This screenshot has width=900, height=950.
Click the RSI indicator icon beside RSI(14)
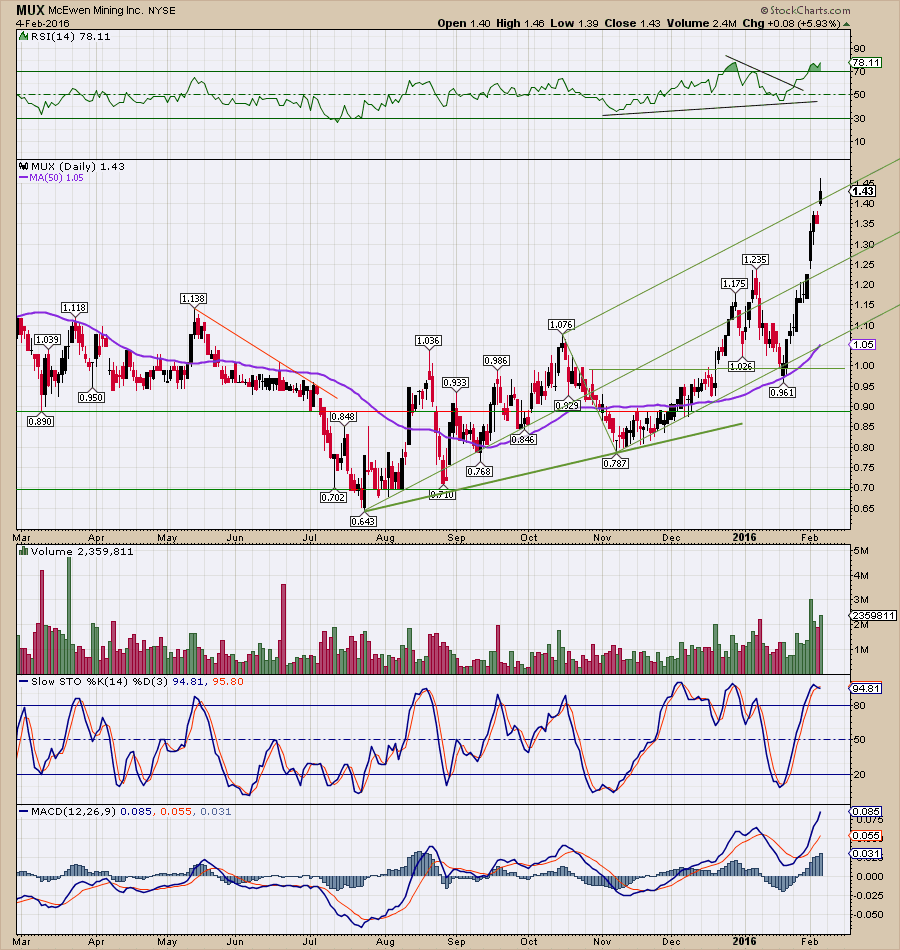pyautogui.click(x=24, y=36)
